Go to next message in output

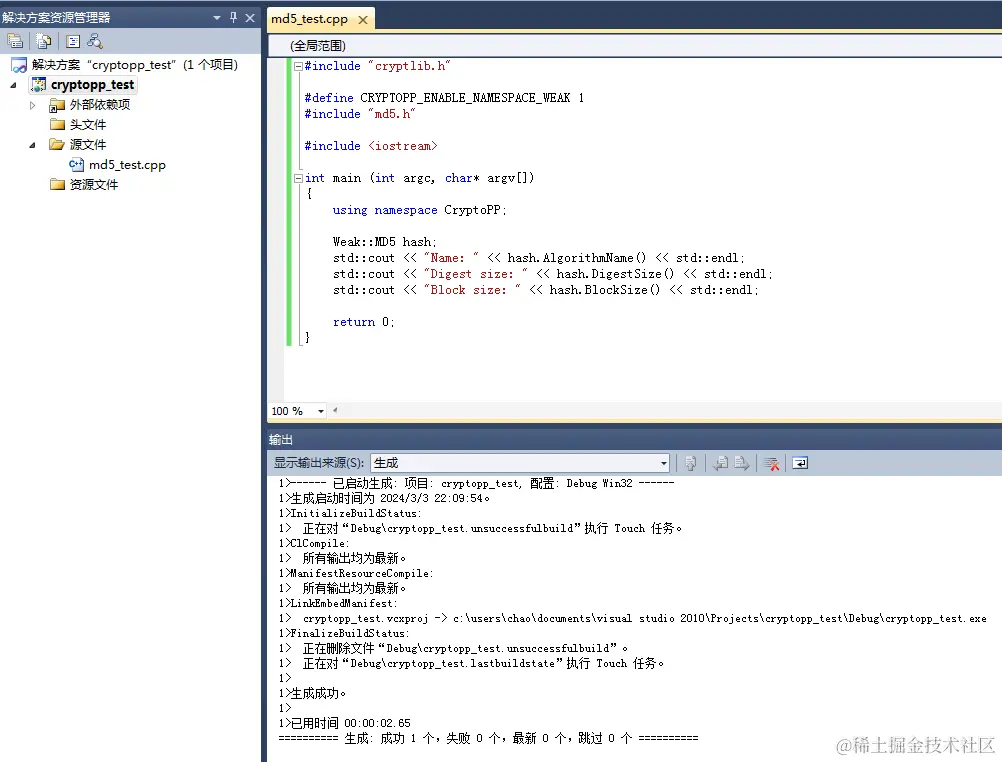point(740,462)
